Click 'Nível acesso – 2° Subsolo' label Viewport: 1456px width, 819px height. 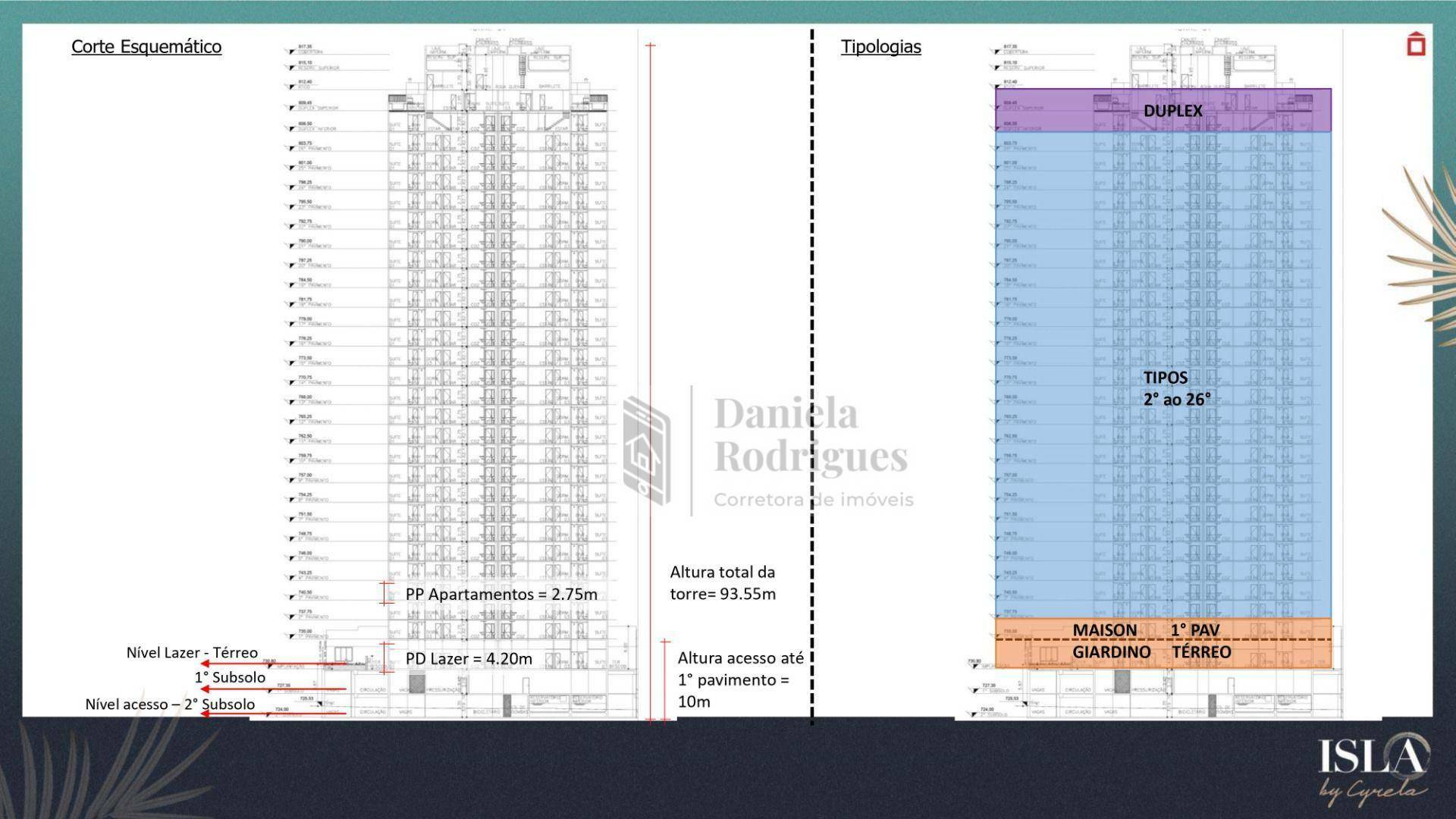(170, 704)
